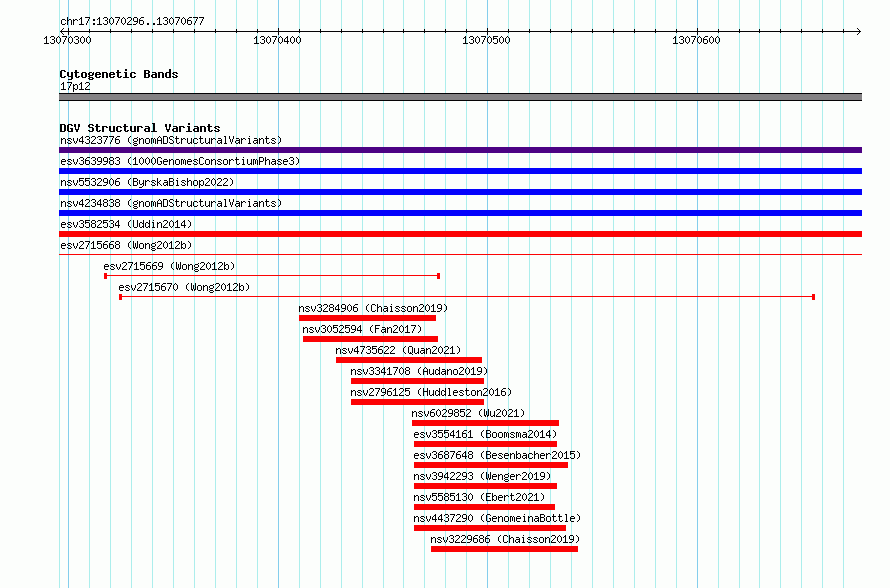890x588 pixels.
Task: Select the purple nsv4323776 variant bar
Action: click(x=460, y=150)
